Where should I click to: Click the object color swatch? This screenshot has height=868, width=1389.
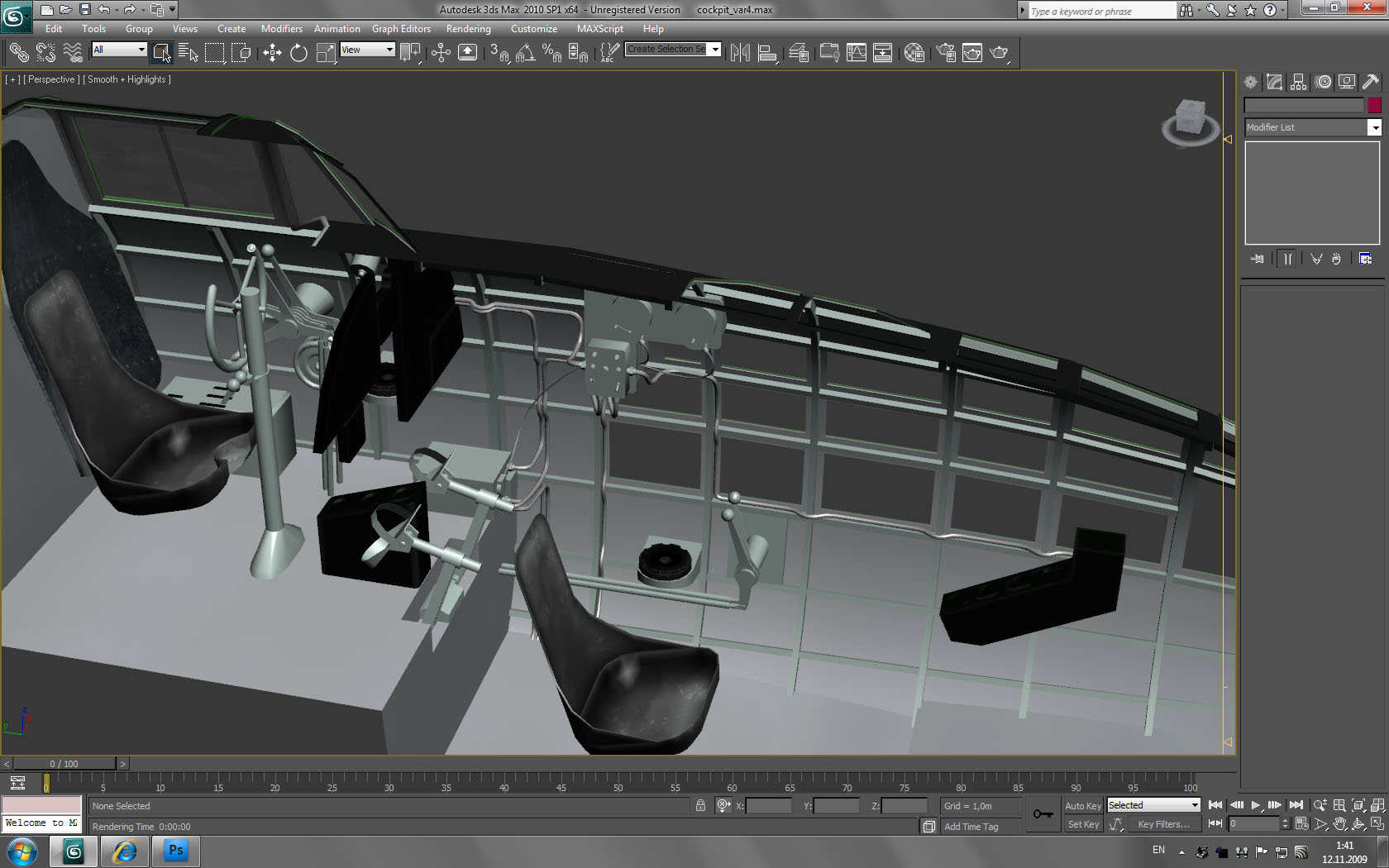pyautogui.click(x=1374, y=105)
